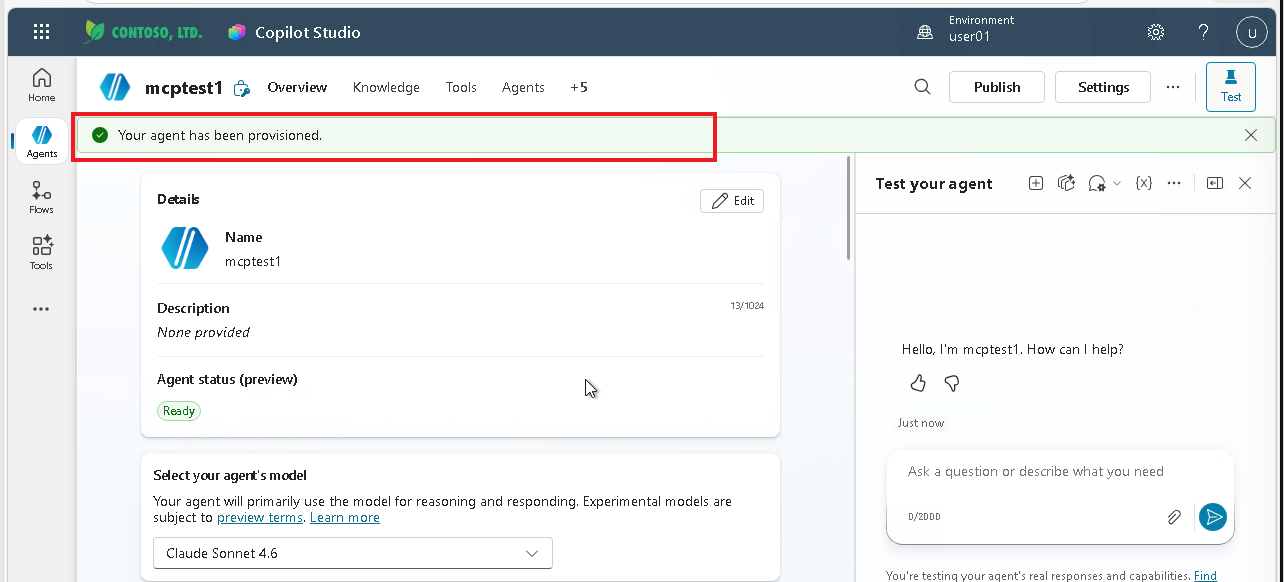The height and width of the screenshot is (582, 1284).
Task: Start a new test conversation icon
Action: pyautogui.click(x=1036, y=183)
